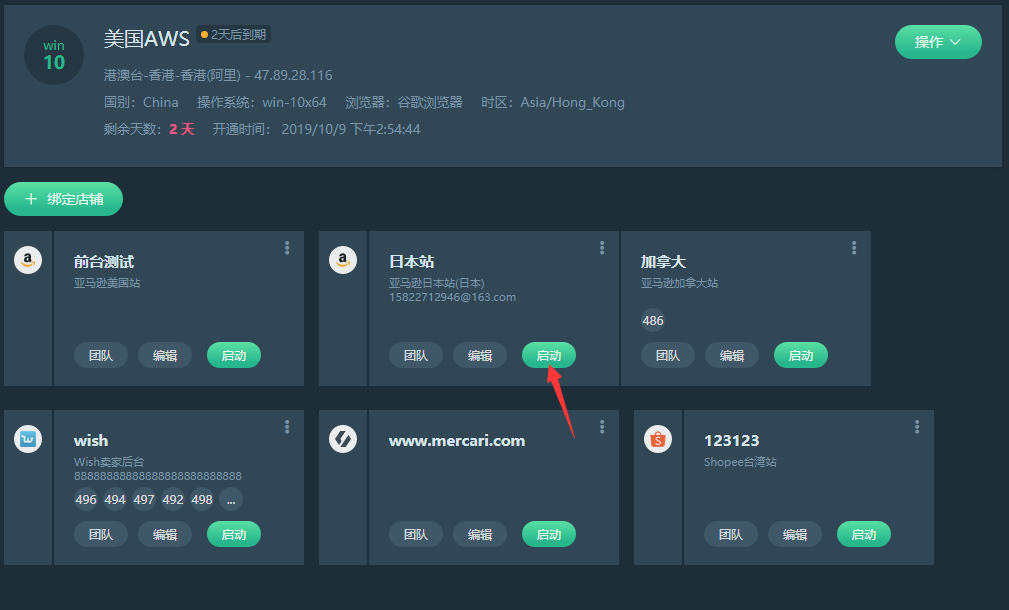Click the 时区：Asia/Hong_Kong text
1009x610 pixels.
coord(553,102)
